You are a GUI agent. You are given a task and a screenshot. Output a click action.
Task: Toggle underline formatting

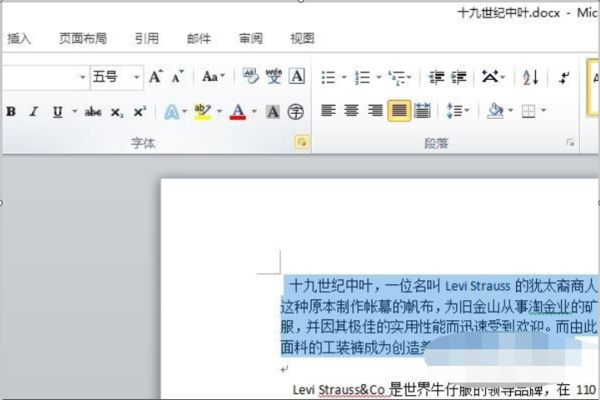(x=57, y=112)
